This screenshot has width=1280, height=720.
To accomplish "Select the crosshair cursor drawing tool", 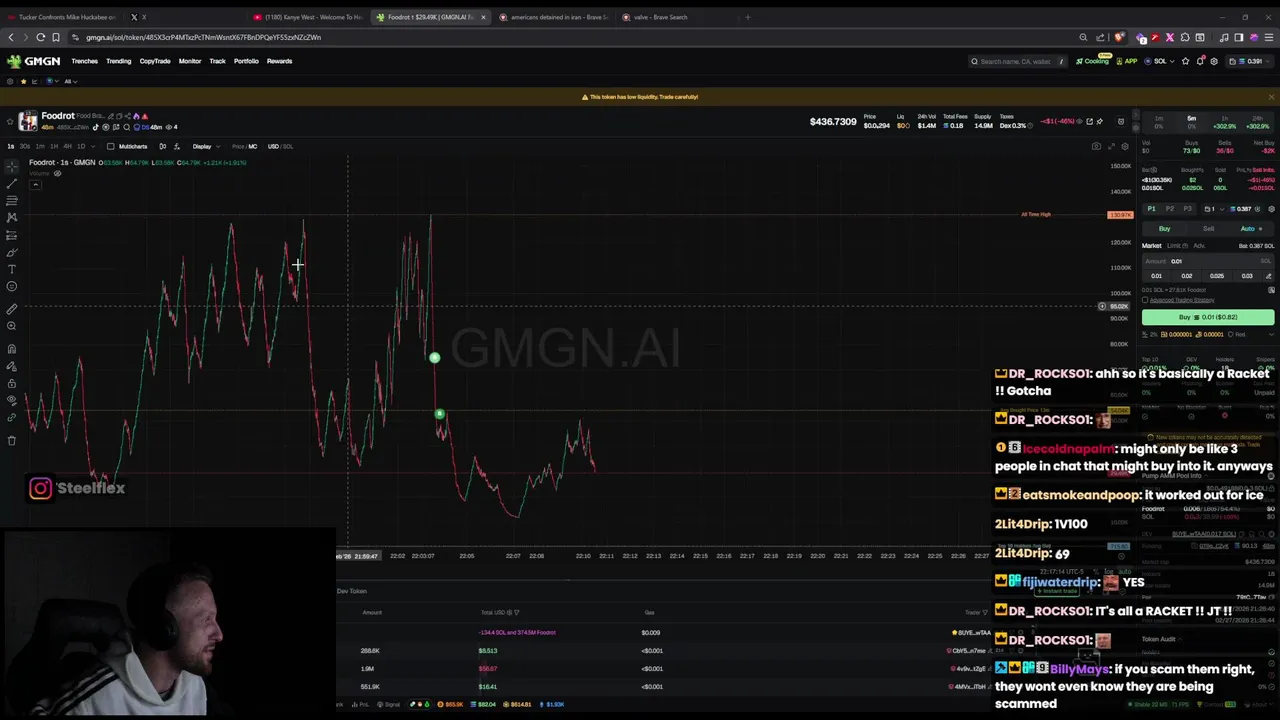I will pyautogui.click(x=11, y=167).
